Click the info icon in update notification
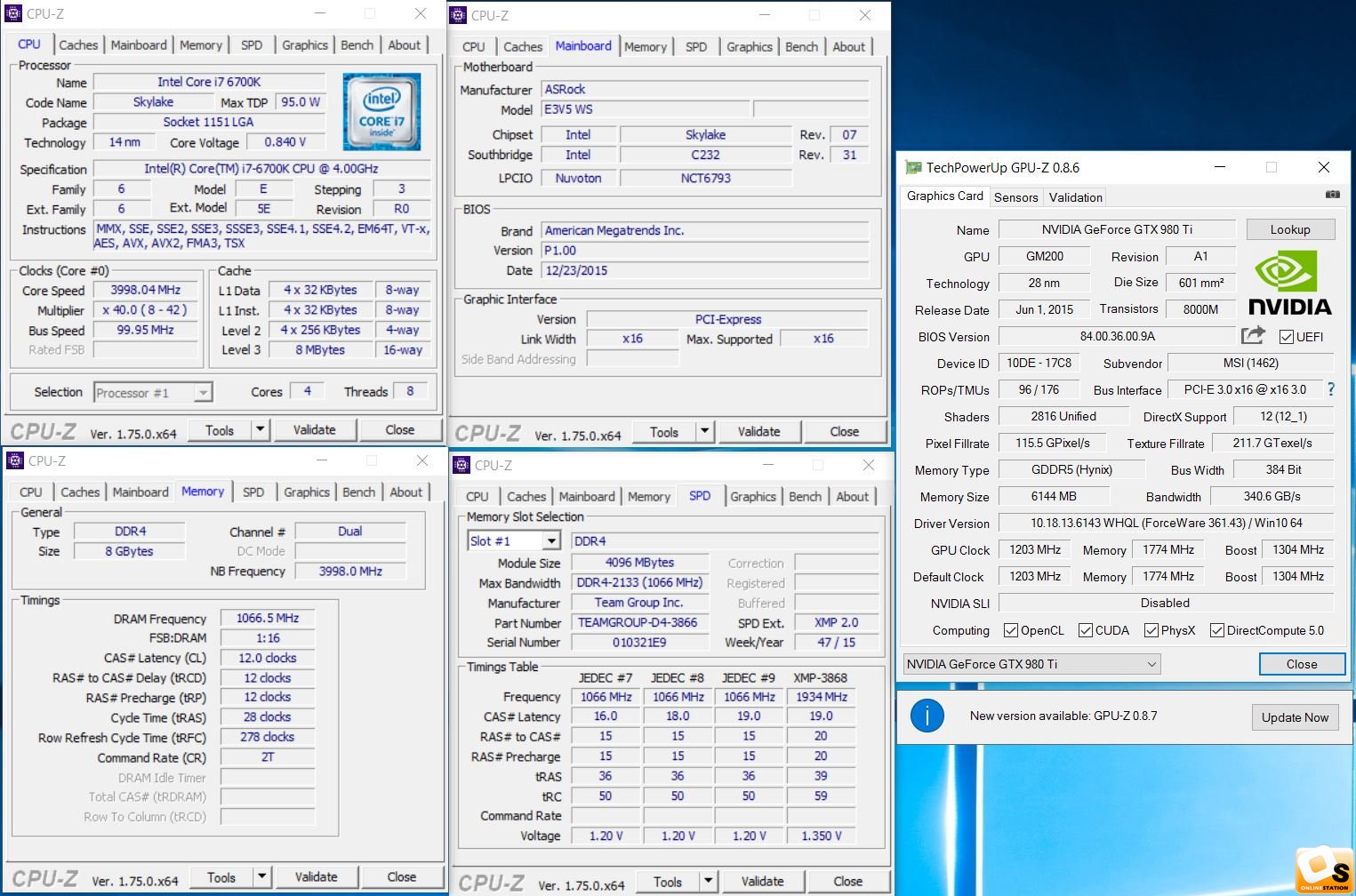Viewport: 1356px width, 896px height. [927, 716]
